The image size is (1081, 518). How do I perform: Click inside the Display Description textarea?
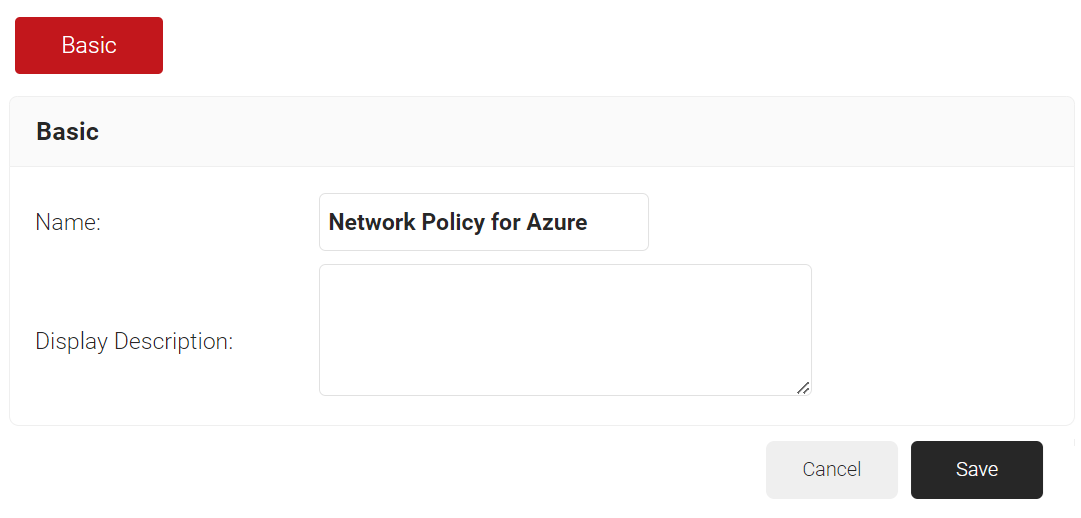pyautogui.click(x=565, y=330)
